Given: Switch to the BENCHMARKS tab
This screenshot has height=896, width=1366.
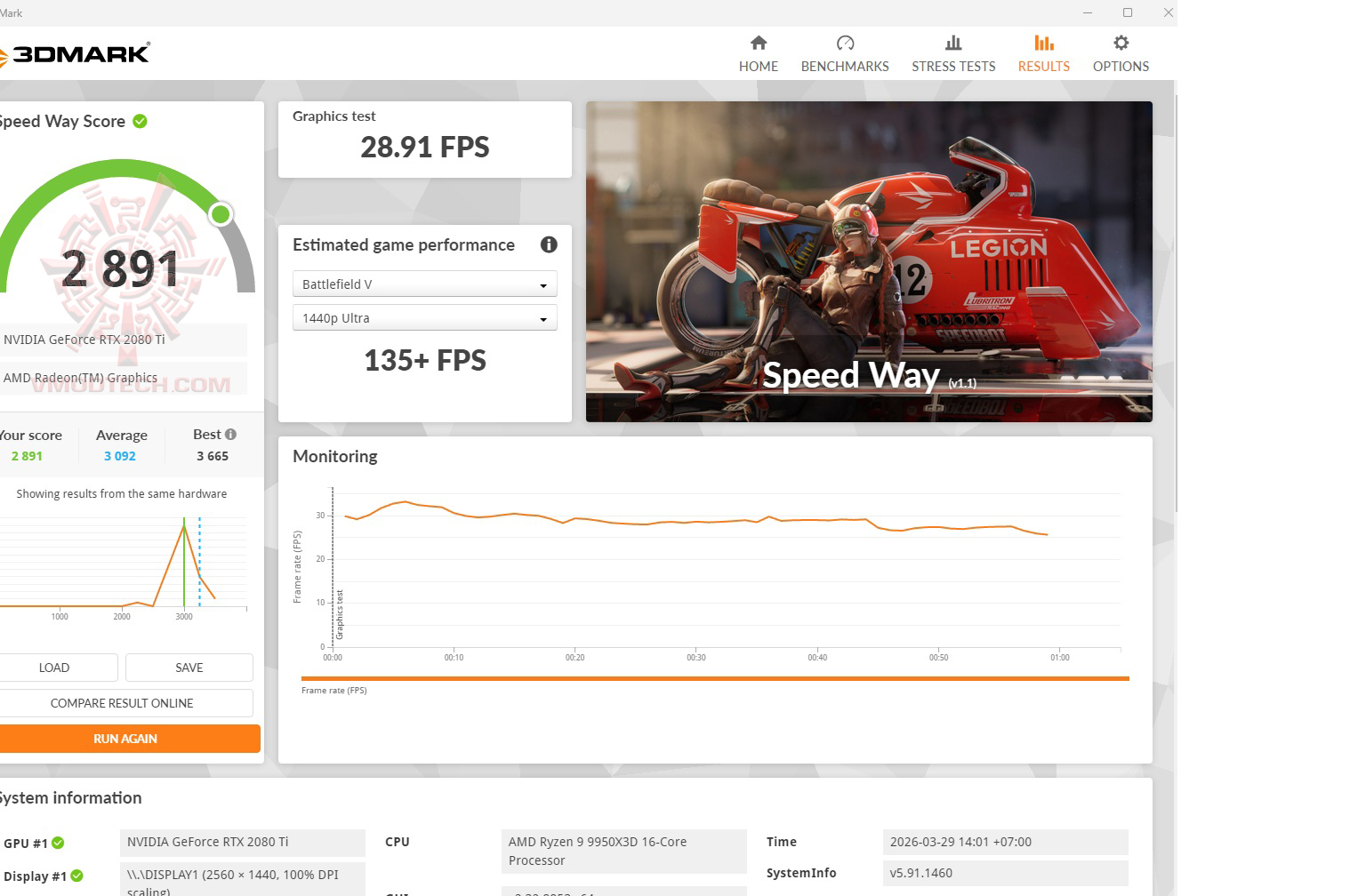Looking at the screenshot, I should (845, 54).
